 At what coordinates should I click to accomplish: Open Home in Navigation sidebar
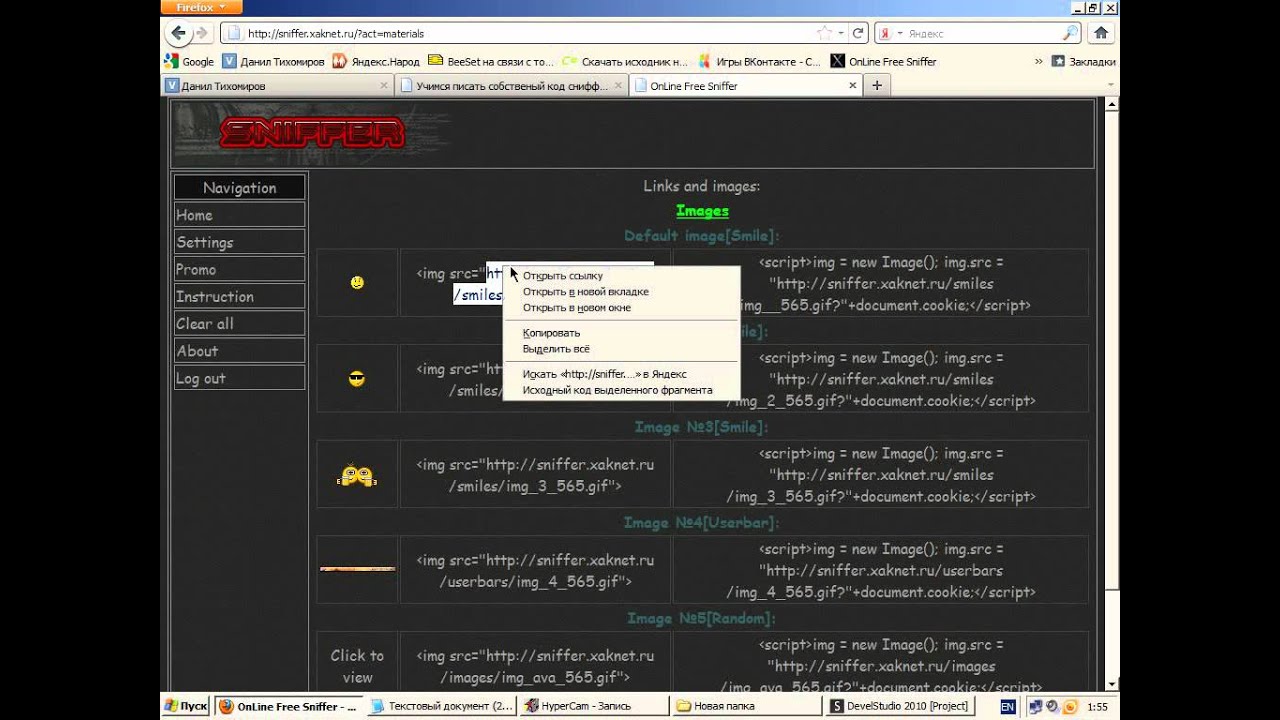click(x=239, y=215)
